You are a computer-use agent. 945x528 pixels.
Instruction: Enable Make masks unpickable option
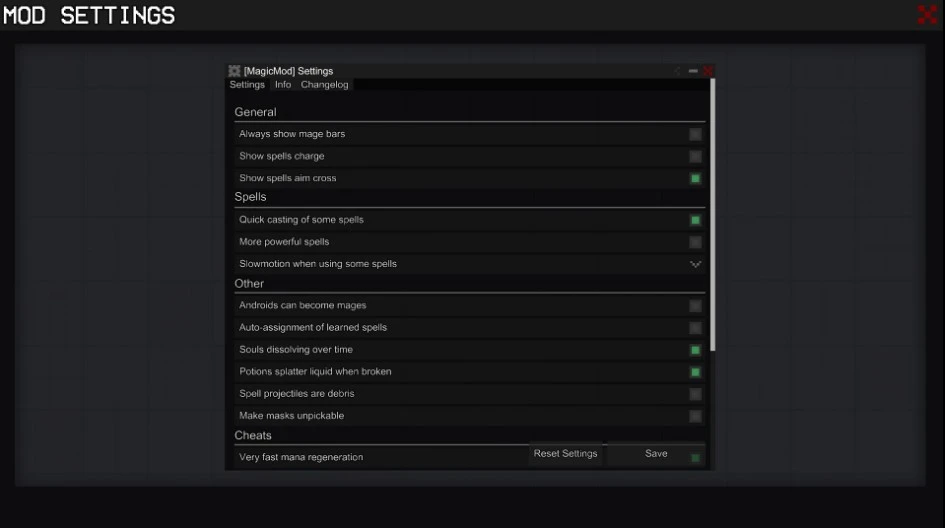pos(695,416)
